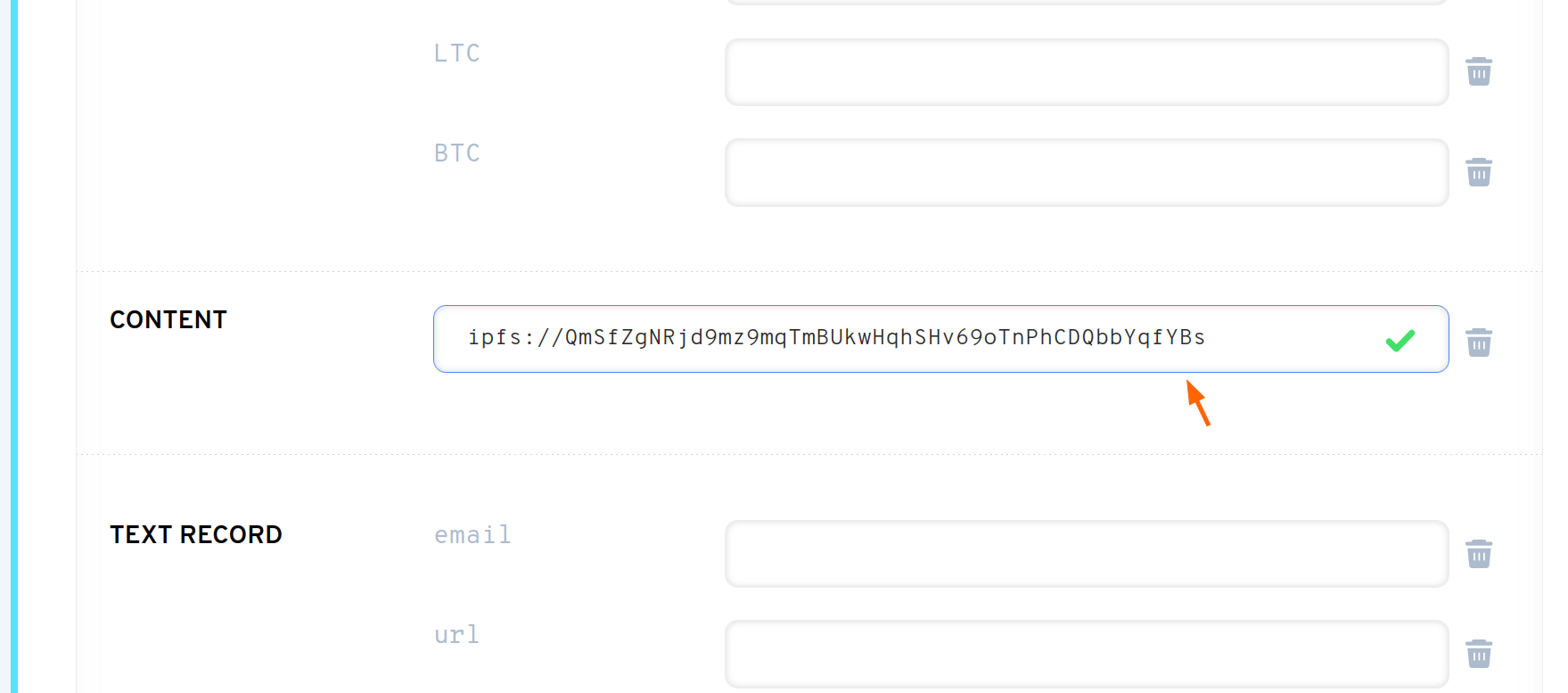Click the TEXT RECORD section heading
Screen dimensions: 1568x693
pyautogui.click(x=196, y=535)
